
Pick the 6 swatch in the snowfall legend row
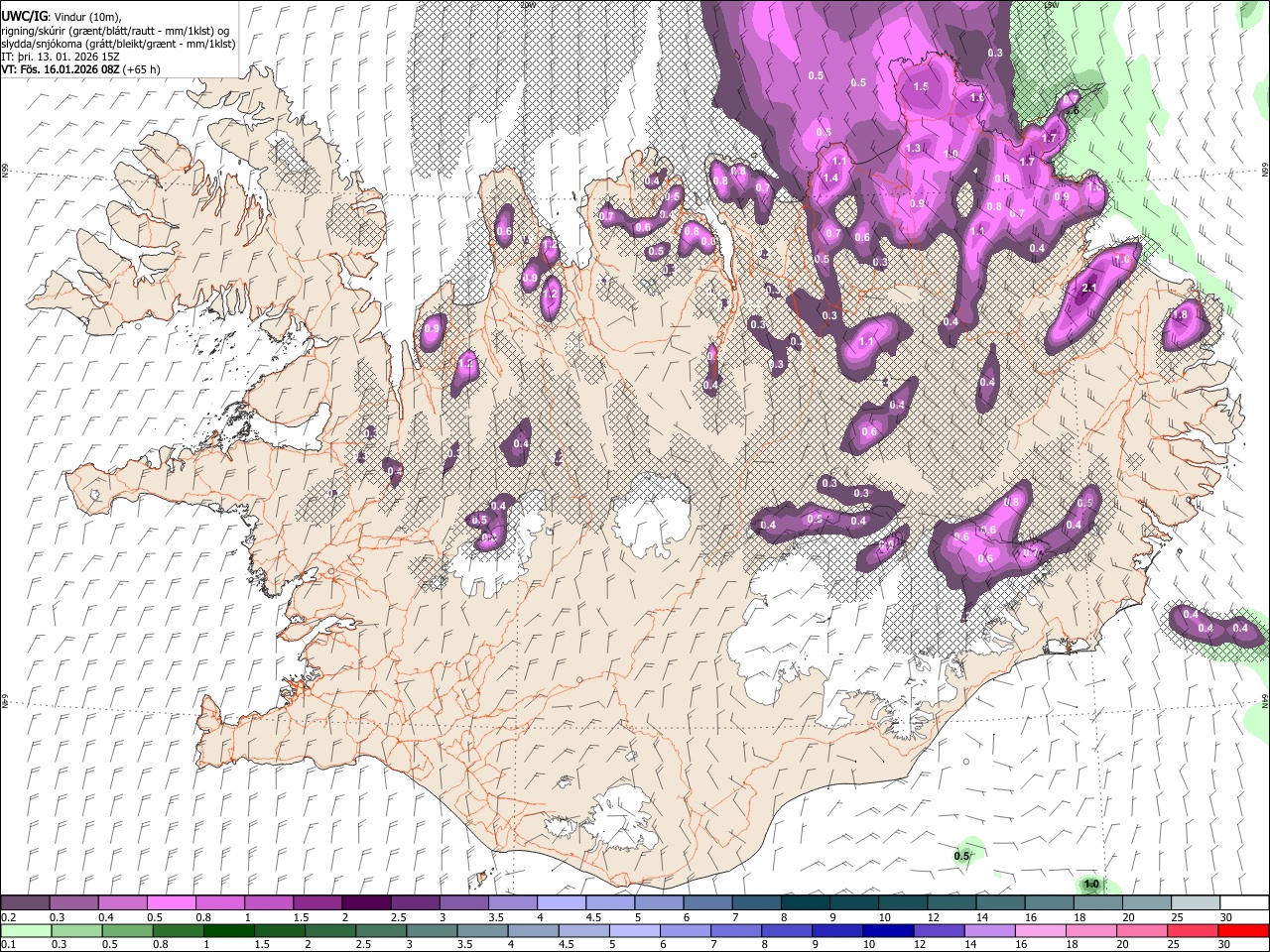tap(708, 903)
